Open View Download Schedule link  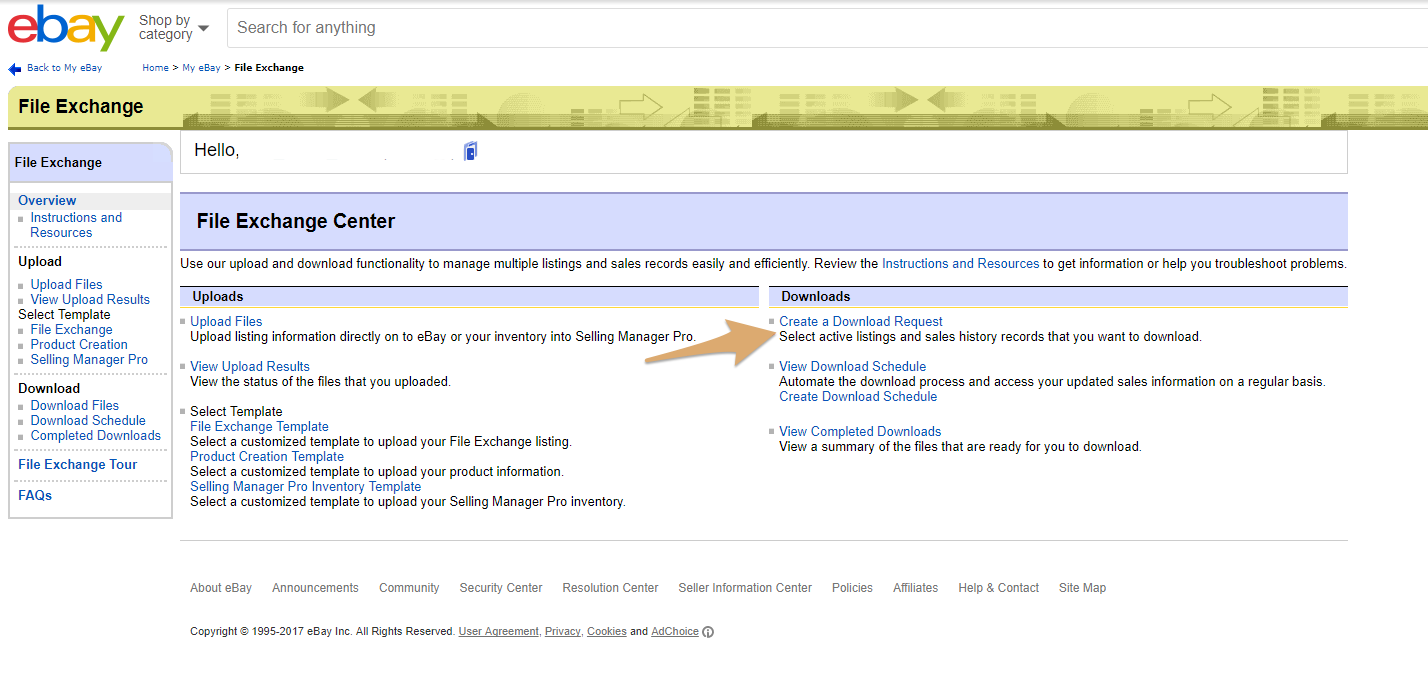pos(853,367)
